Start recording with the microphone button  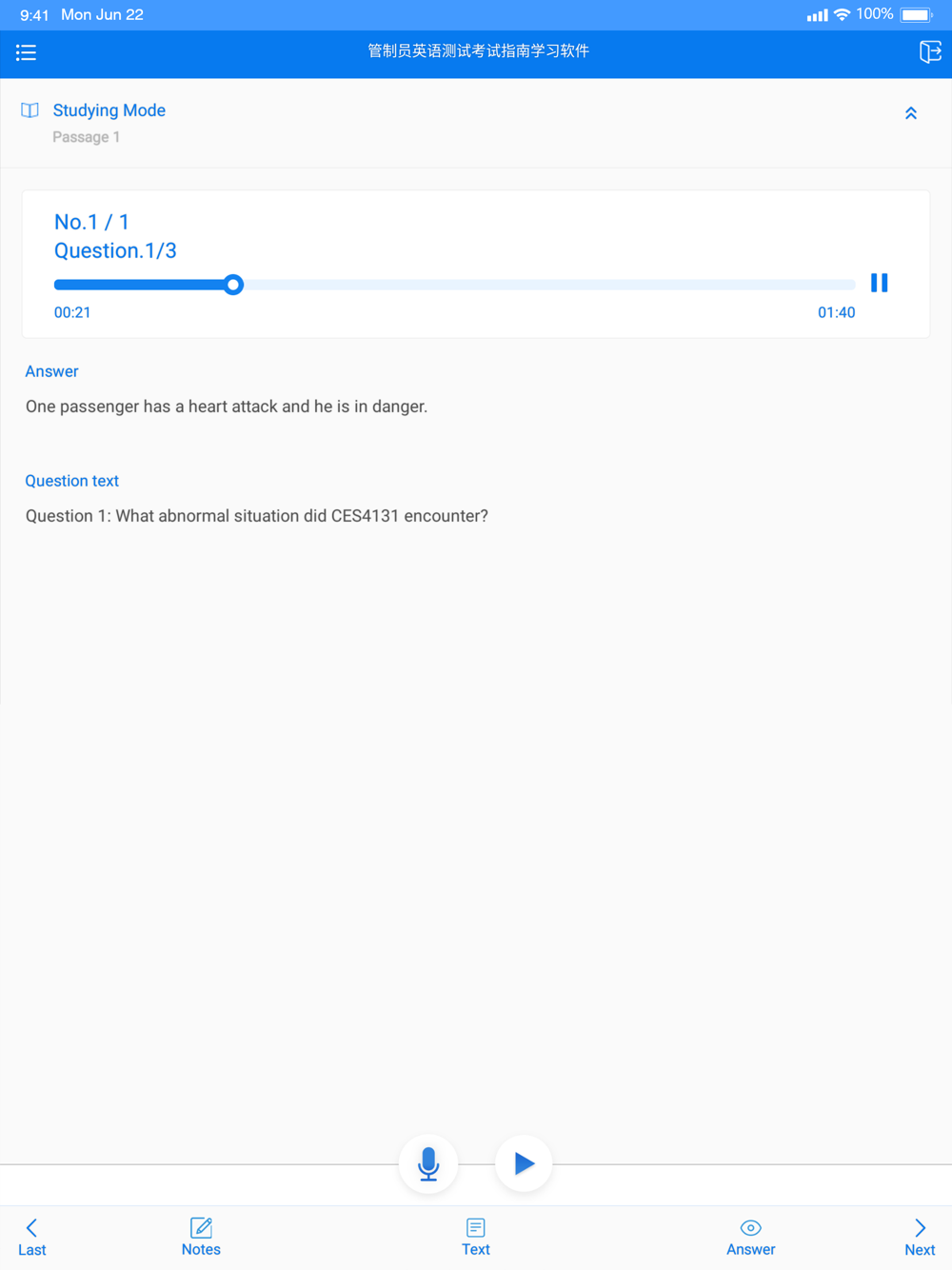[x=428, y=1163]
